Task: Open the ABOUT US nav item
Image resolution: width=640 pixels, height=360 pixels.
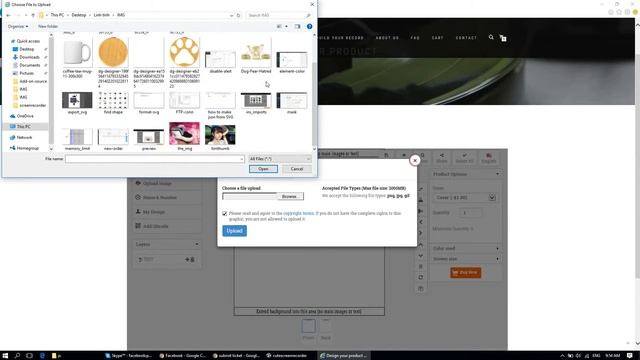Action: pyautogui.click(x=387, y=38)
